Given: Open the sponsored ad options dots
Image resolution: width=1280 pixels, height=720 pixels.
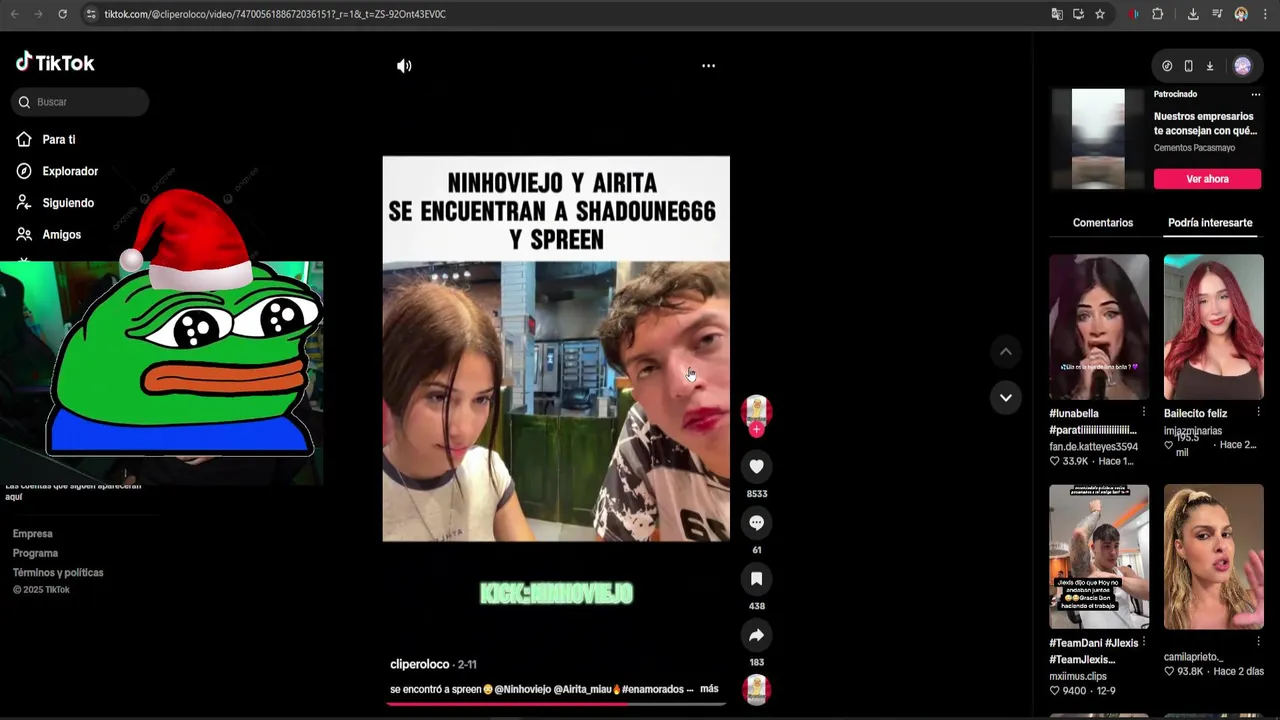Looking at the screenshot, I should tap(1256, 94).
